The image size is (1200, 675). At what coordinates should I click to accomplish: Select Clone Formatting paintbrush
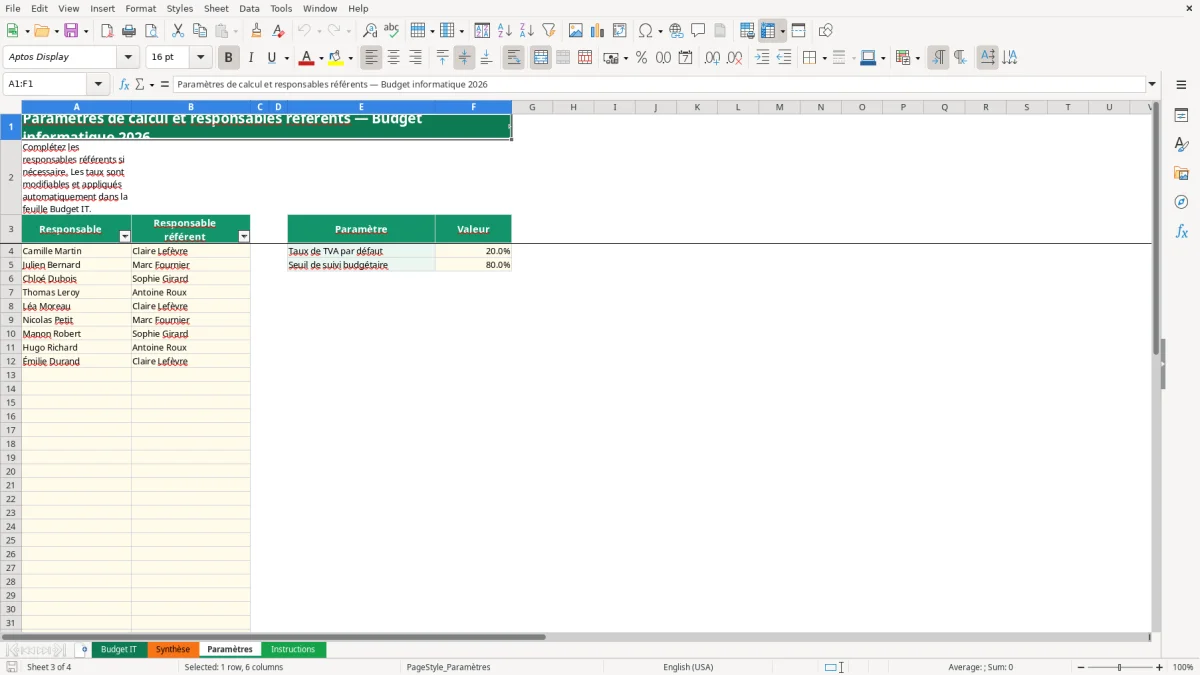click(257, 31)
